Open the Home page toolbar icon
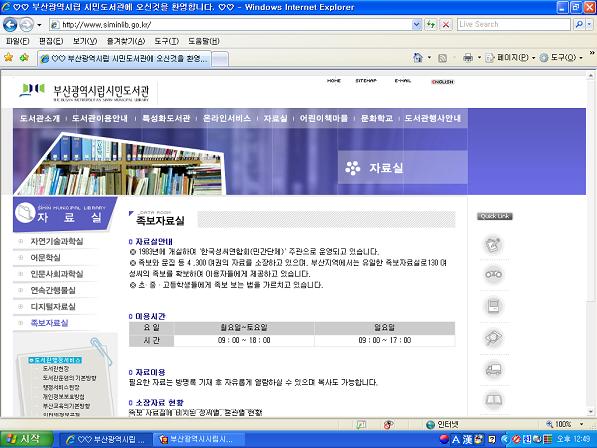The height and width of the screenshot is (448, 597). point(418,57)
